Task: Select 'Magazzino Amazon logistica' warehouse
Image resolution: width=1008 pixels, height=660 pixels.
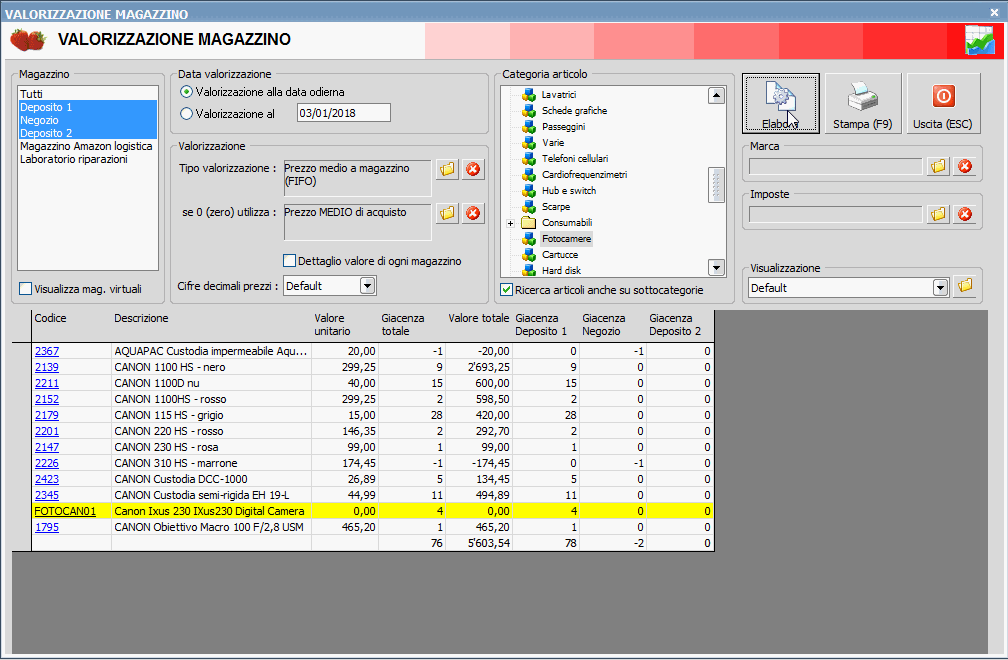Action: tap(86, 147)
